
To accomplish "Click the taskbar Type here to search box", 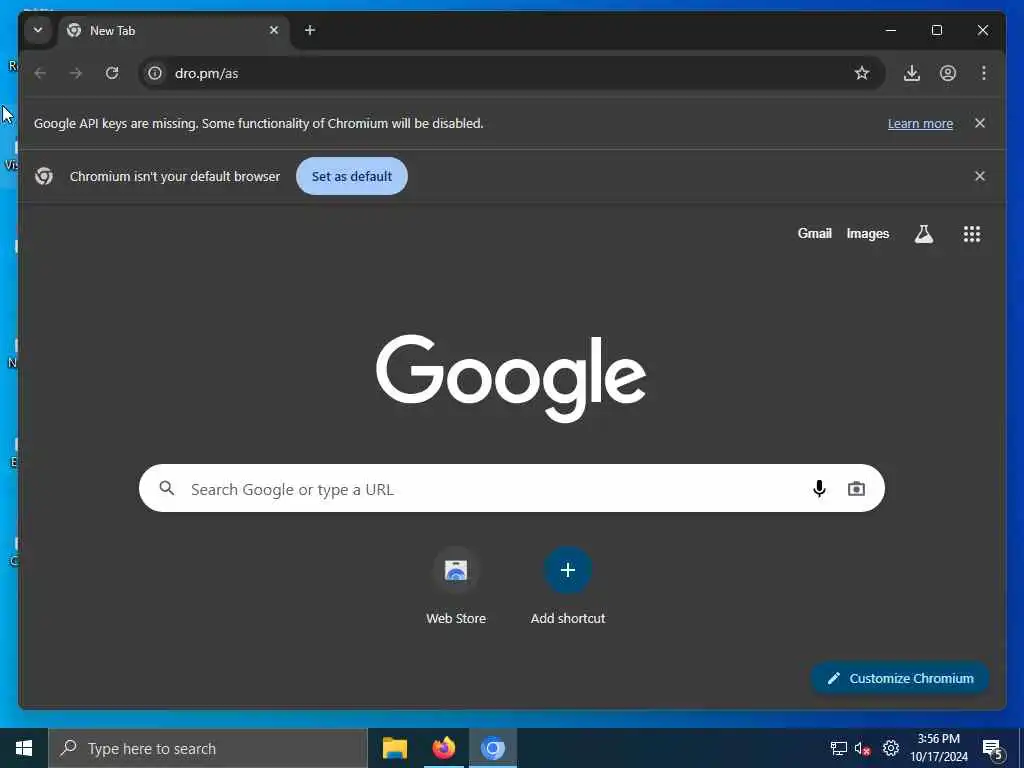I will 208,748.
